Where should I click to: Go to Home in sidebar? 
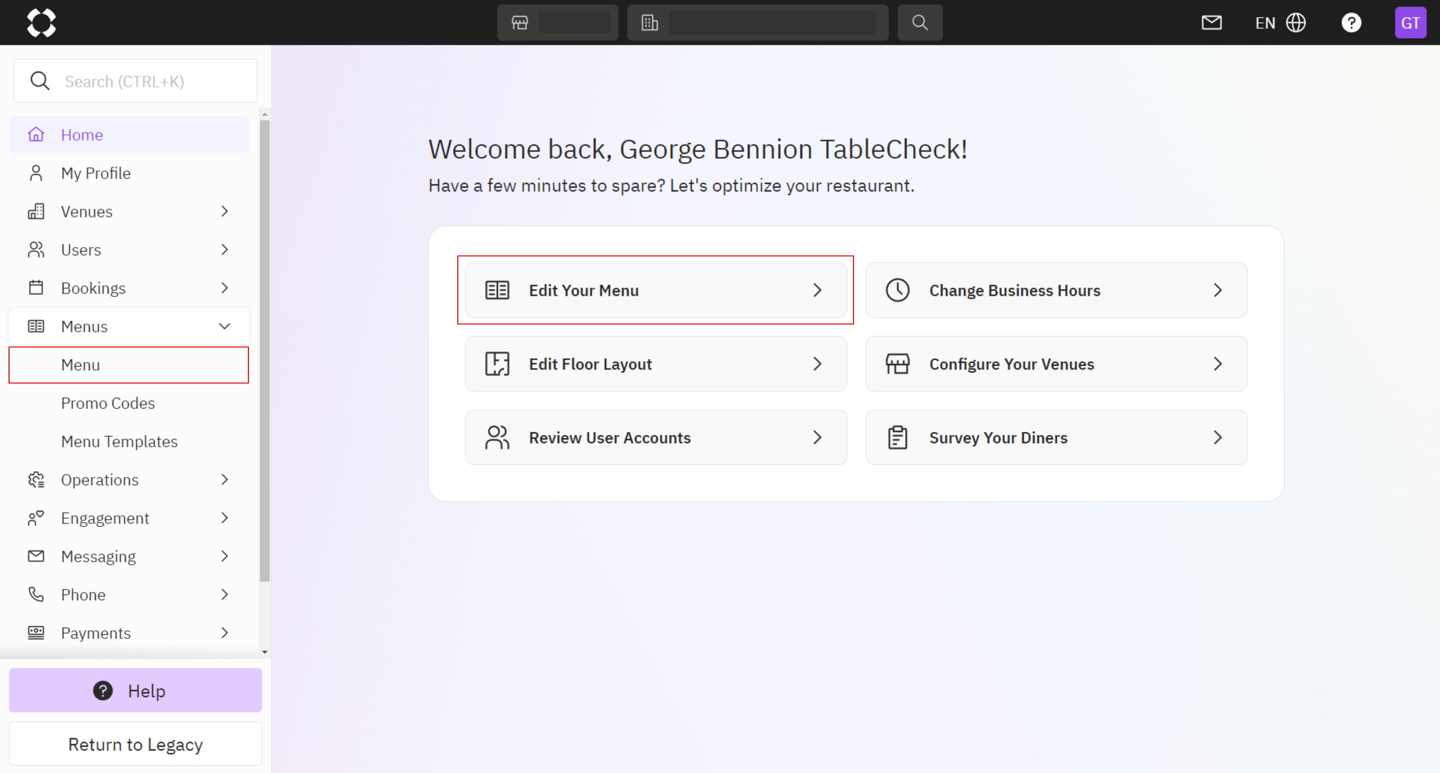pos(129,135)
